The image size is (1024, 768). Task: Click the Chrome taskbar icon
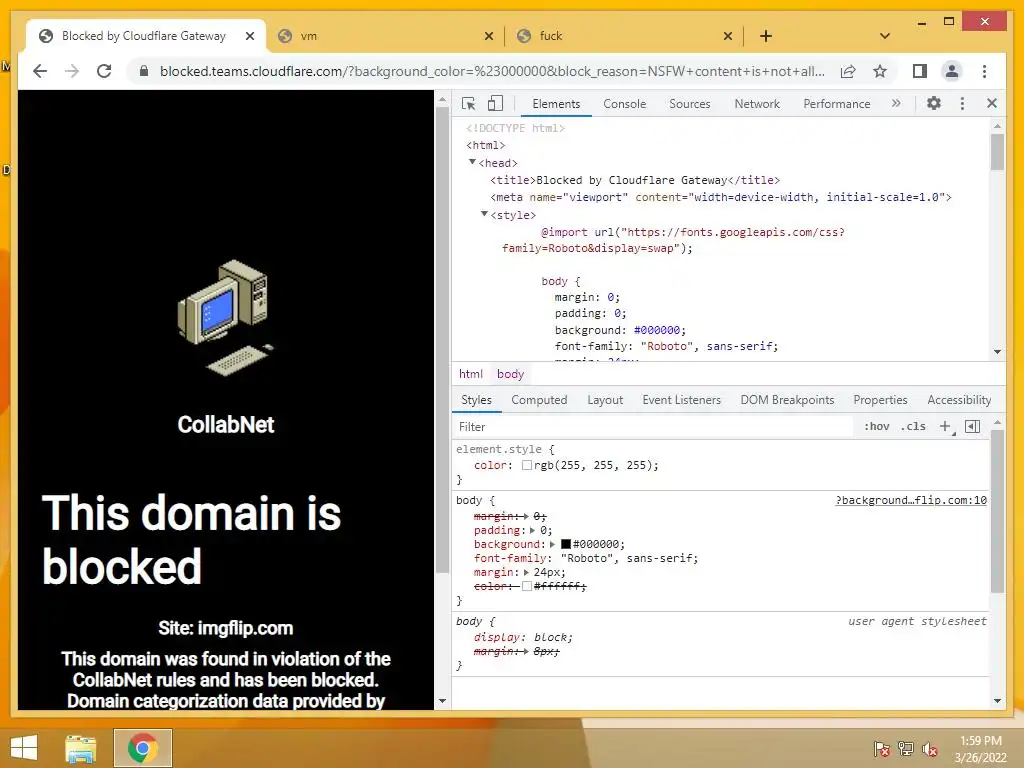pyautogui.click(x=142, y=748)
